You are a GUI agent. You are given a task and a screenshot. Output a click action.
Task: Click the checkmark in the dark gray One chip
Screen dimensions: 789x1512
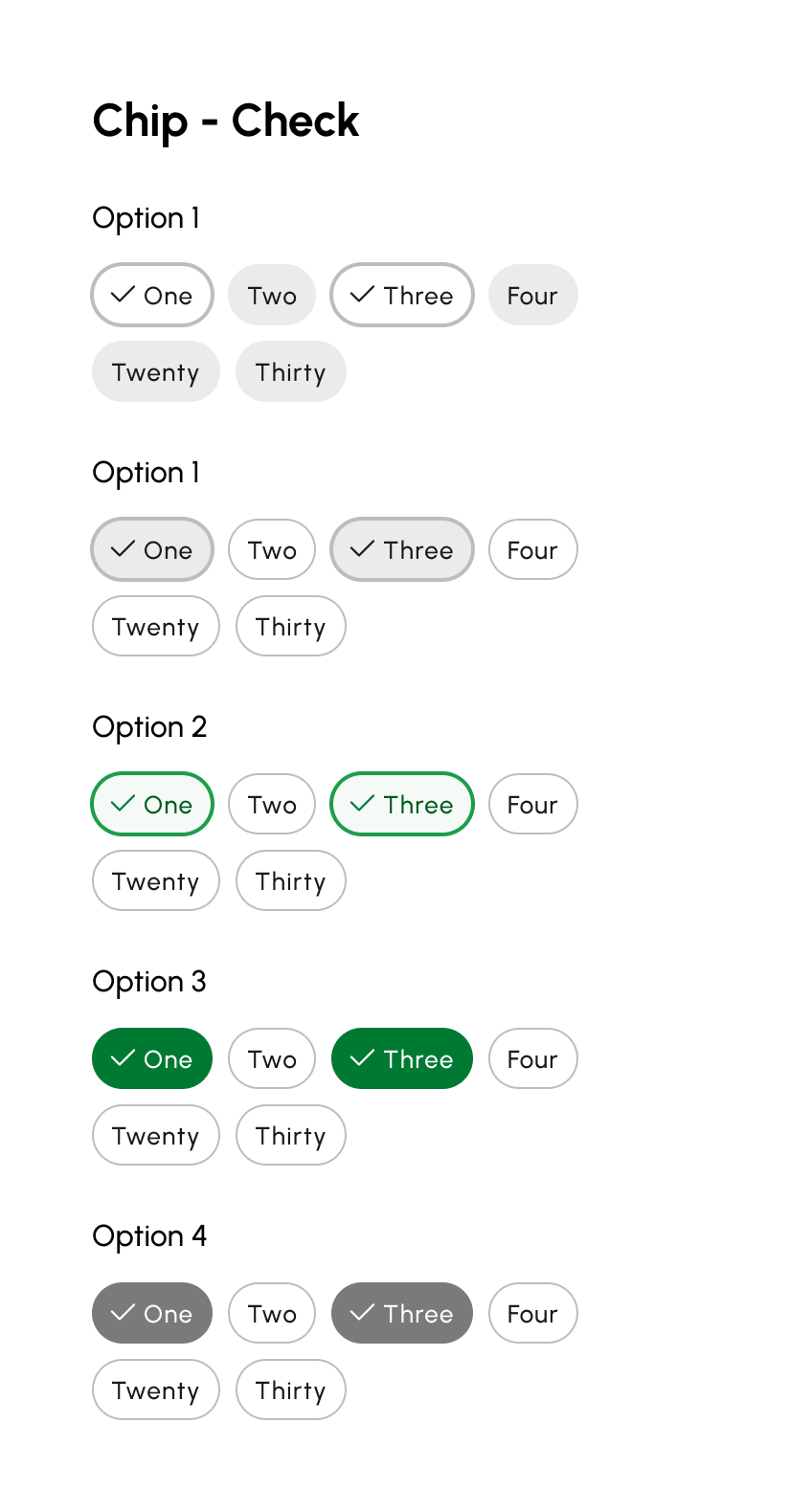(123, 1313)
